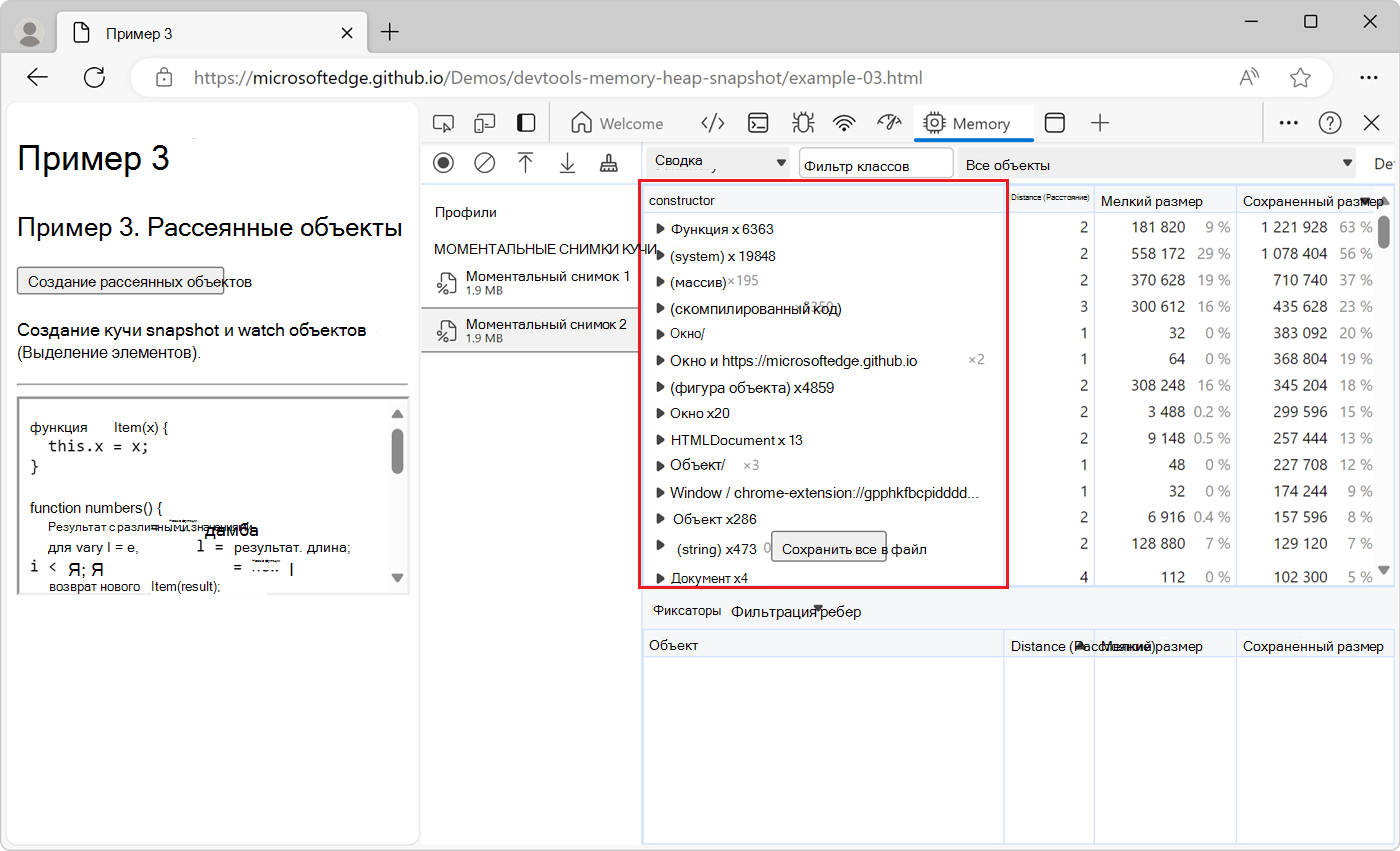
Task: Click the Создание рассеянных объектов button
Action: [120, 281]
